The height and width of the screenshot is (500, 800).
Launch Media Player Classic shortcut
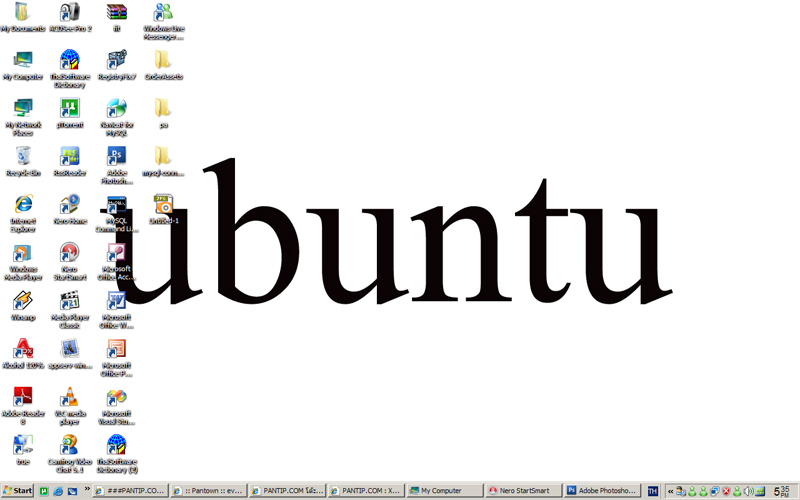(70, 309)
